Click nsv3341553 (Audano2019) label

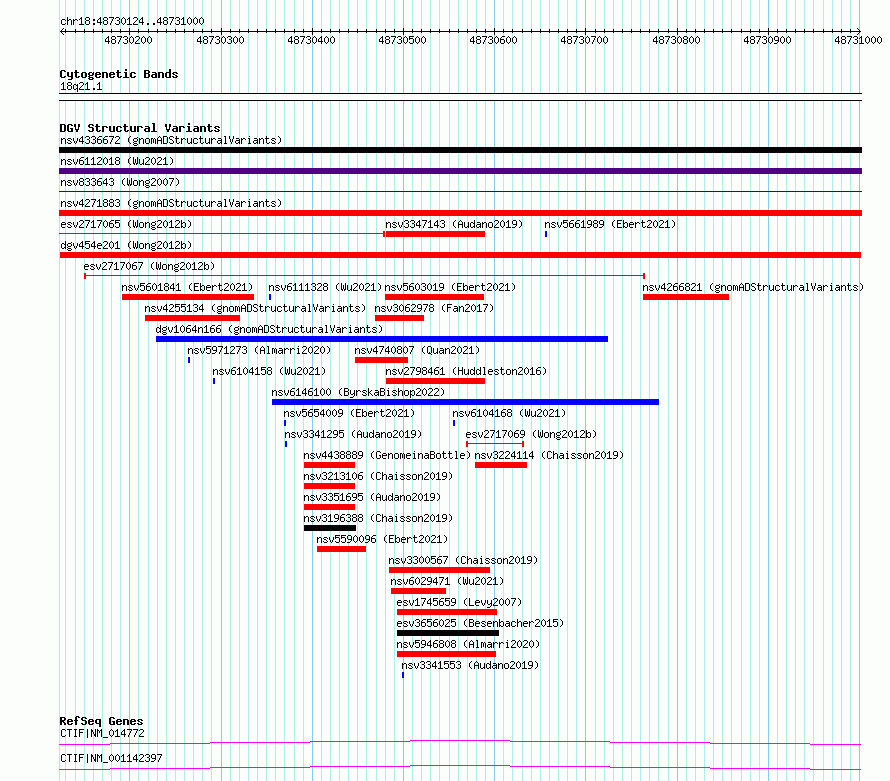470,665
